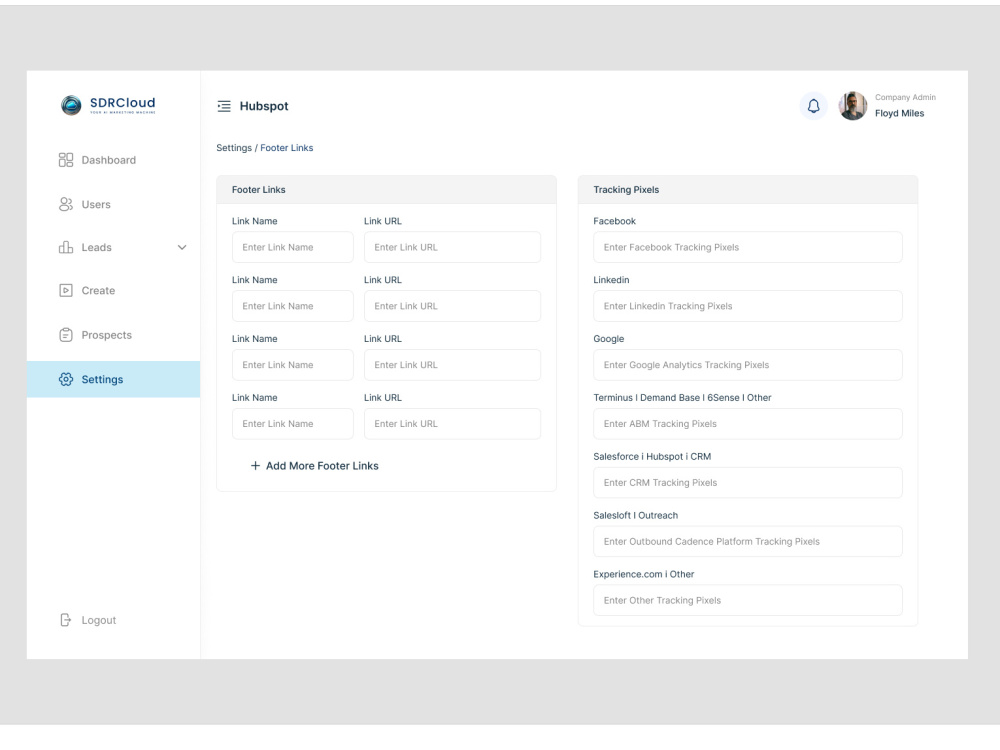Open the Create menu item
This screenshot has height=750, width=1000.
click(x=114, y=290)
